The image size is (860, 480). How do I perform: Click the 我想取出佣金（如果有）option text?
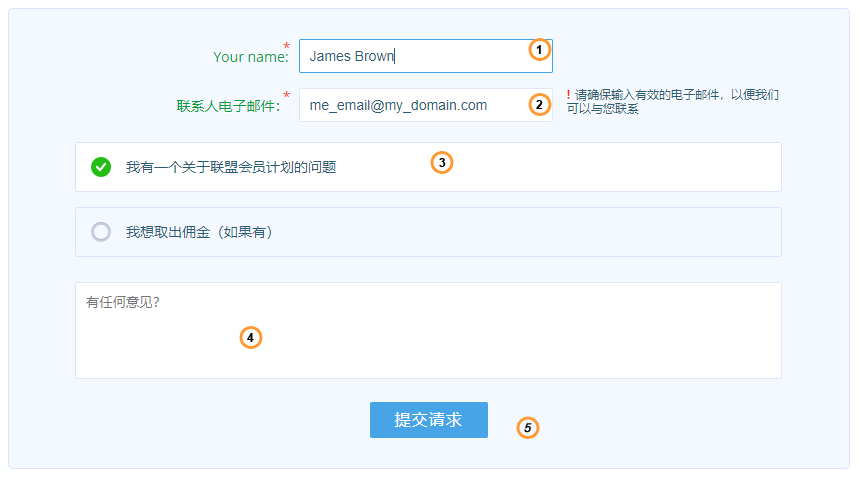(x=199, y=232)
